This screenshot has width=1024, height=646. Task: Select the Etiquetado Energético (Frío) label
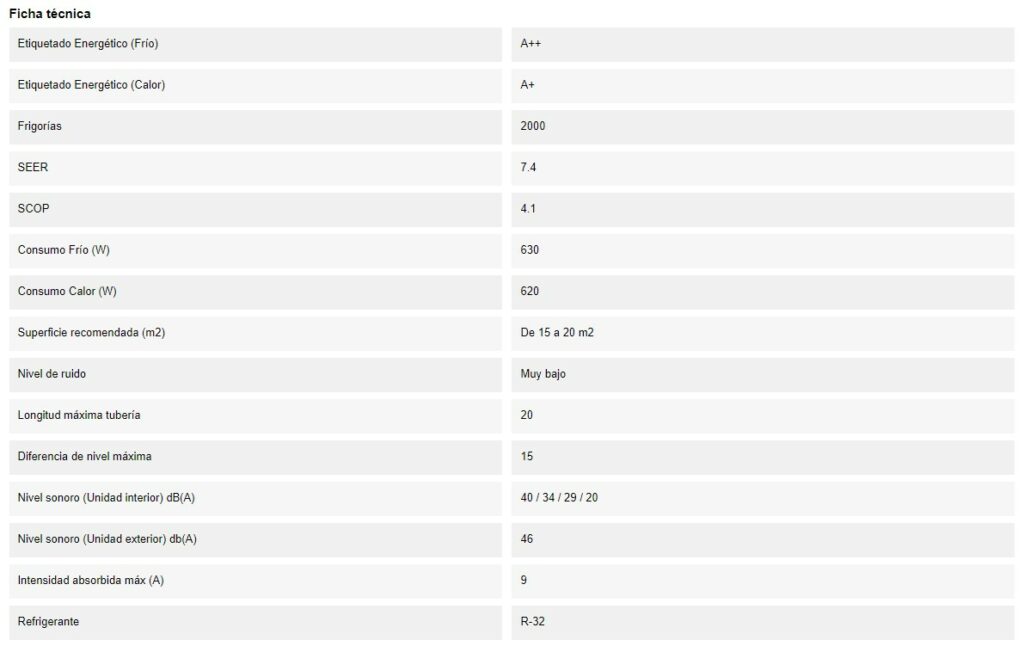click(88, 44)
